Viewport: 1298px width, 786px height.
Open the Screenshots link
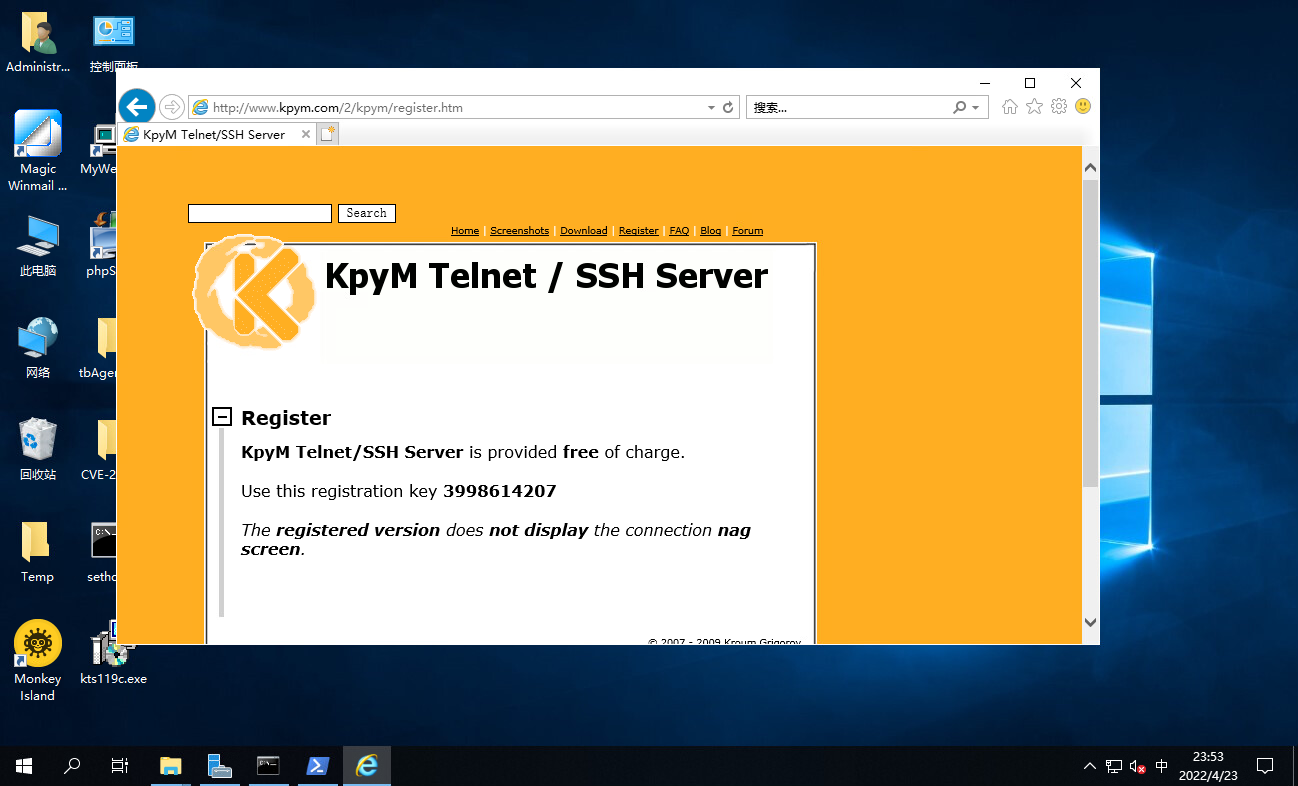519,231
